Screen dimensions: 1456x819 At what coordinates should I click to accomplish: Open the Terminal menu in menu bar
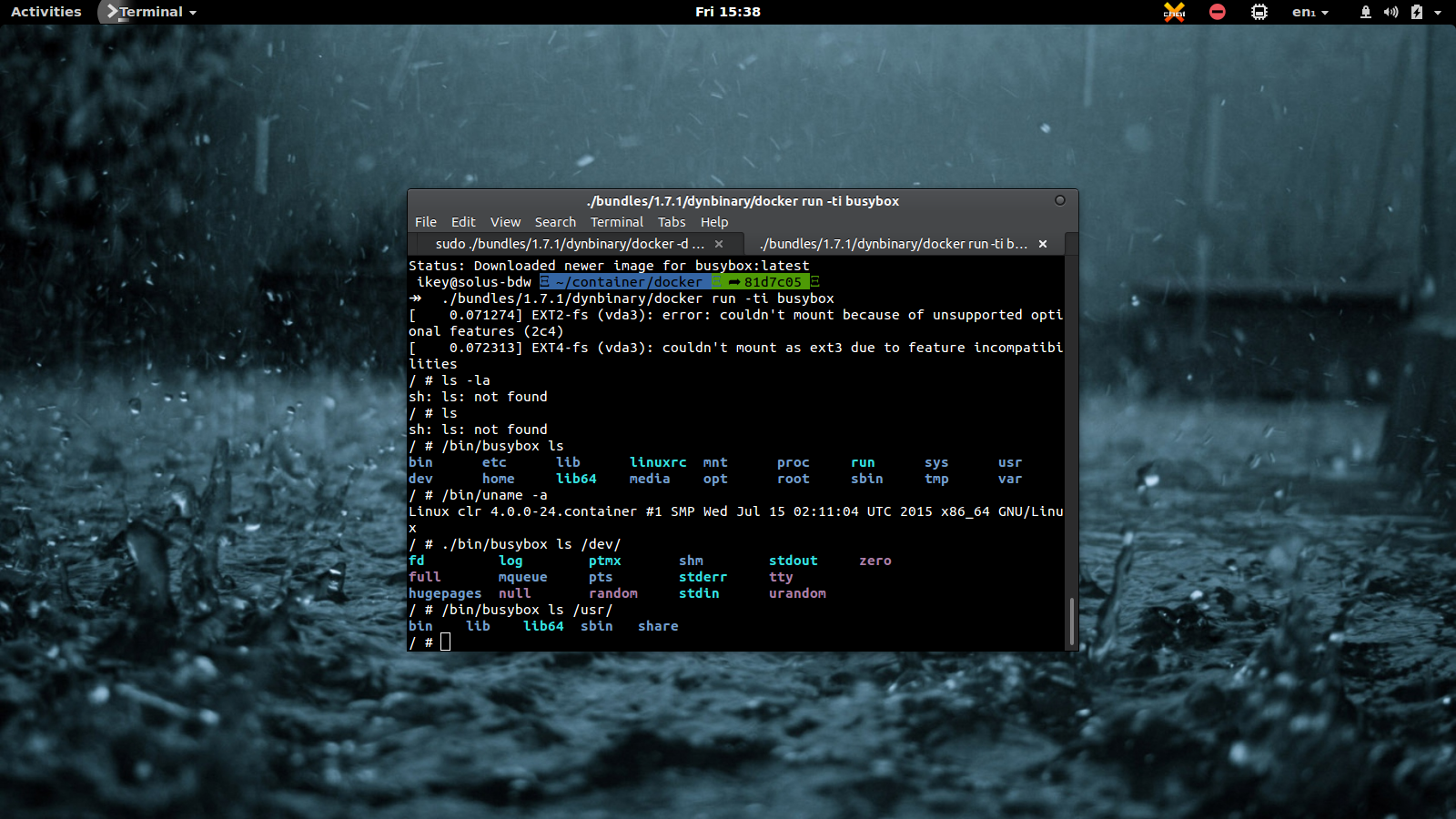pyautogui.click(x=616, y=222)
